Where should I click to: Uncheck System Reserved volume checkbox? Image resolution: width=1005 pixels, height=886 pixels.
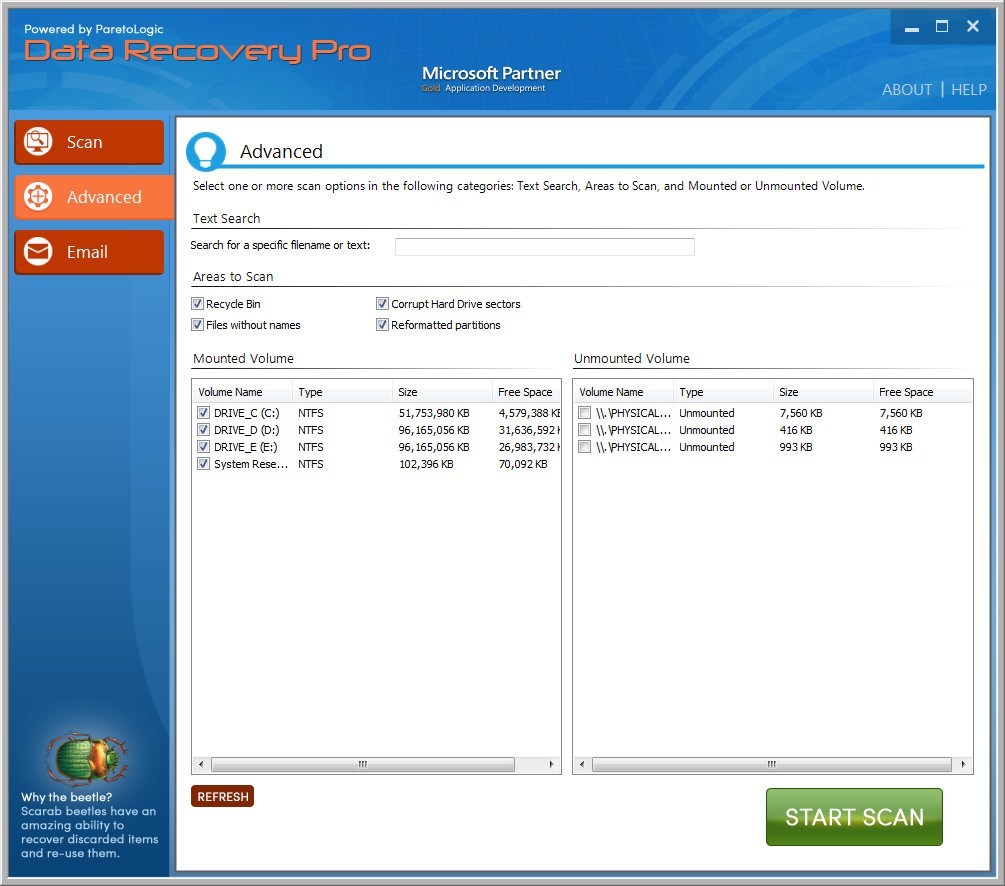(x=203, y=464)
